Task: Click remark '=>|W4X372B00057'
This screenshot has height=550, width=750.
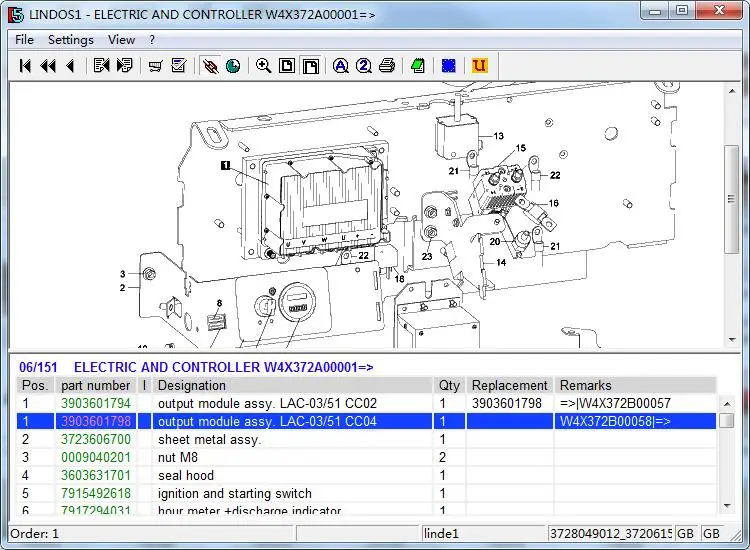Action: click(x=615, y=403)
